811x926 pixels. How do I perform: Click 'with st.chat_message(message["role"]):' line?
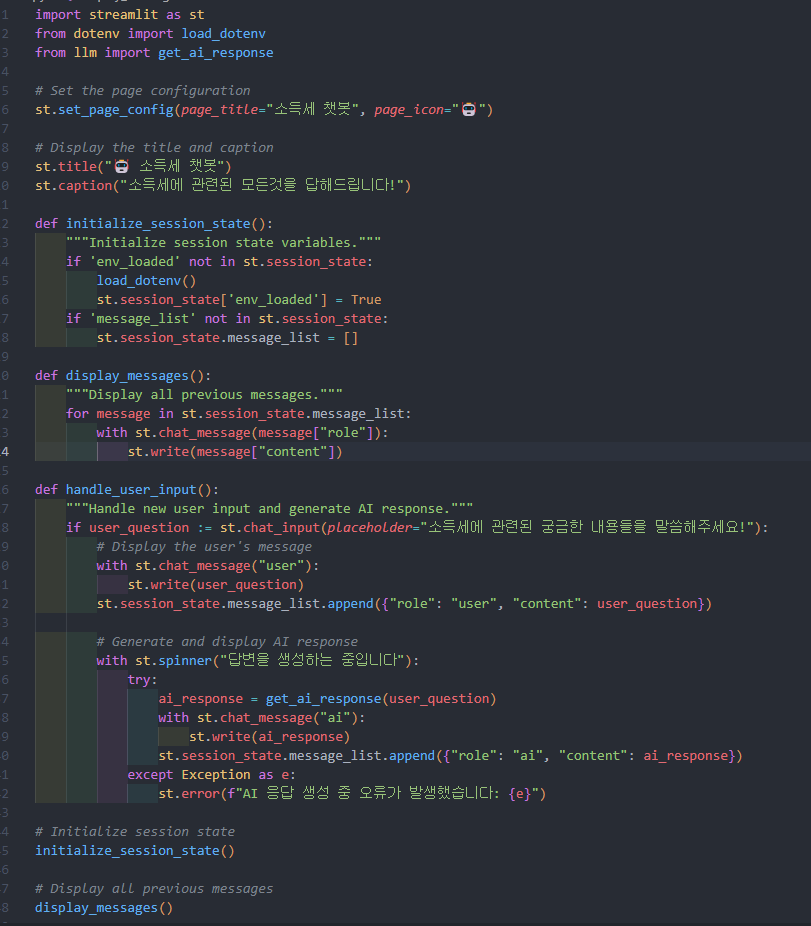[242, 432]
